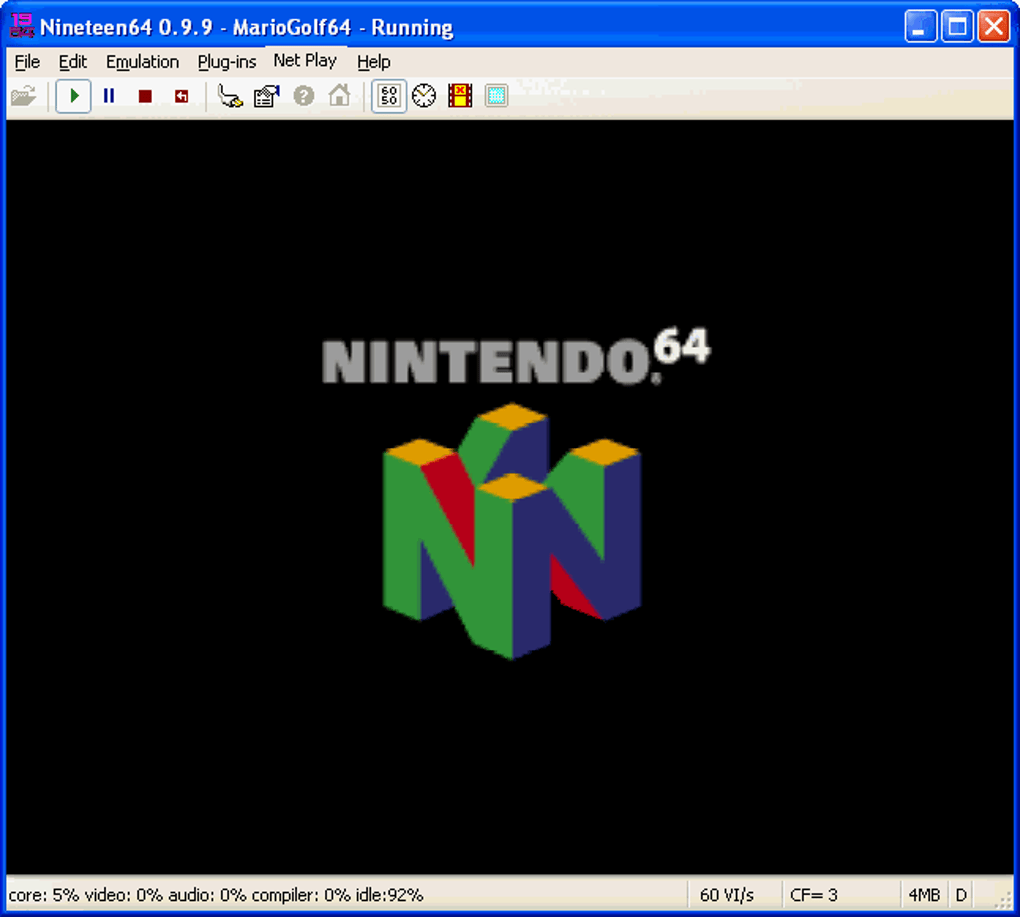Click the home page house icon
1020x917 pixels.
(x=340, y=96)
